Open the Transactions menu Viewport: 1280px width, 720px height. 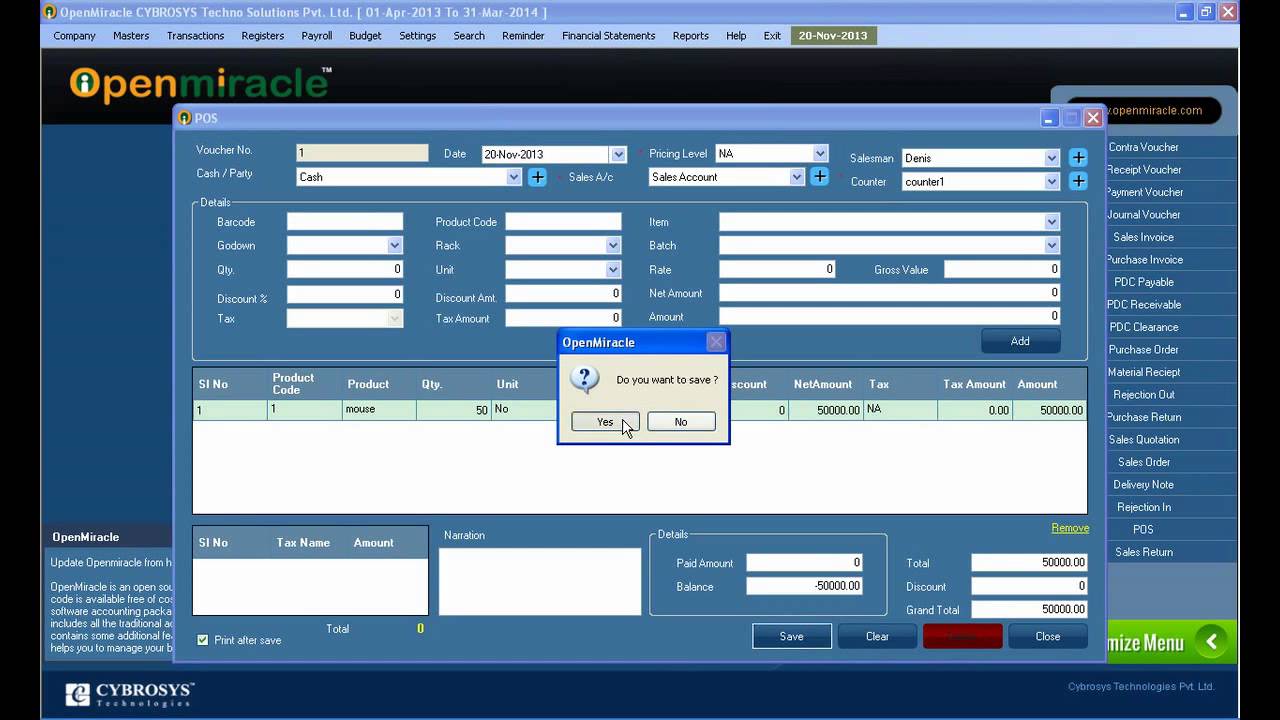coord(195,36)
